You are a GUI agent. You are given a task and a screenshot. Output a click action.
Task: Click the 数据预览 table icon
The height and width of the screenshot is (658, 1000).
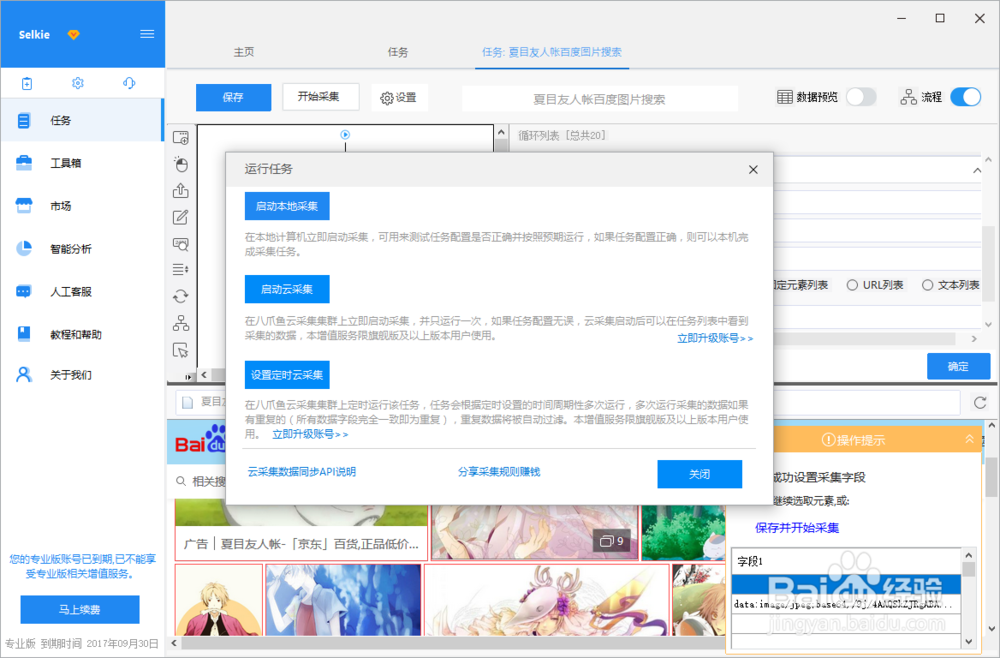click(x=785, y=97)
